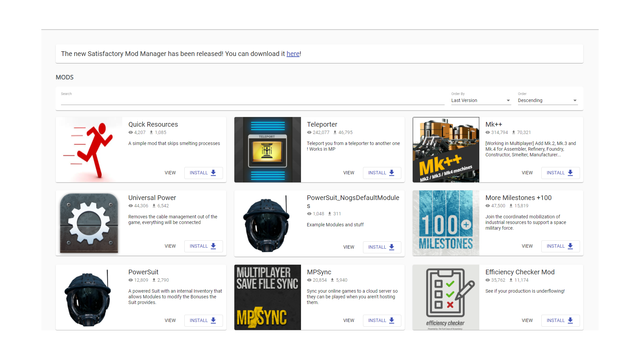Image resolution: width=640 pixels, height=360 pixels.
Task: Install the PowerSuit mod
Action: pyautogui.click(x=203, y=320)
